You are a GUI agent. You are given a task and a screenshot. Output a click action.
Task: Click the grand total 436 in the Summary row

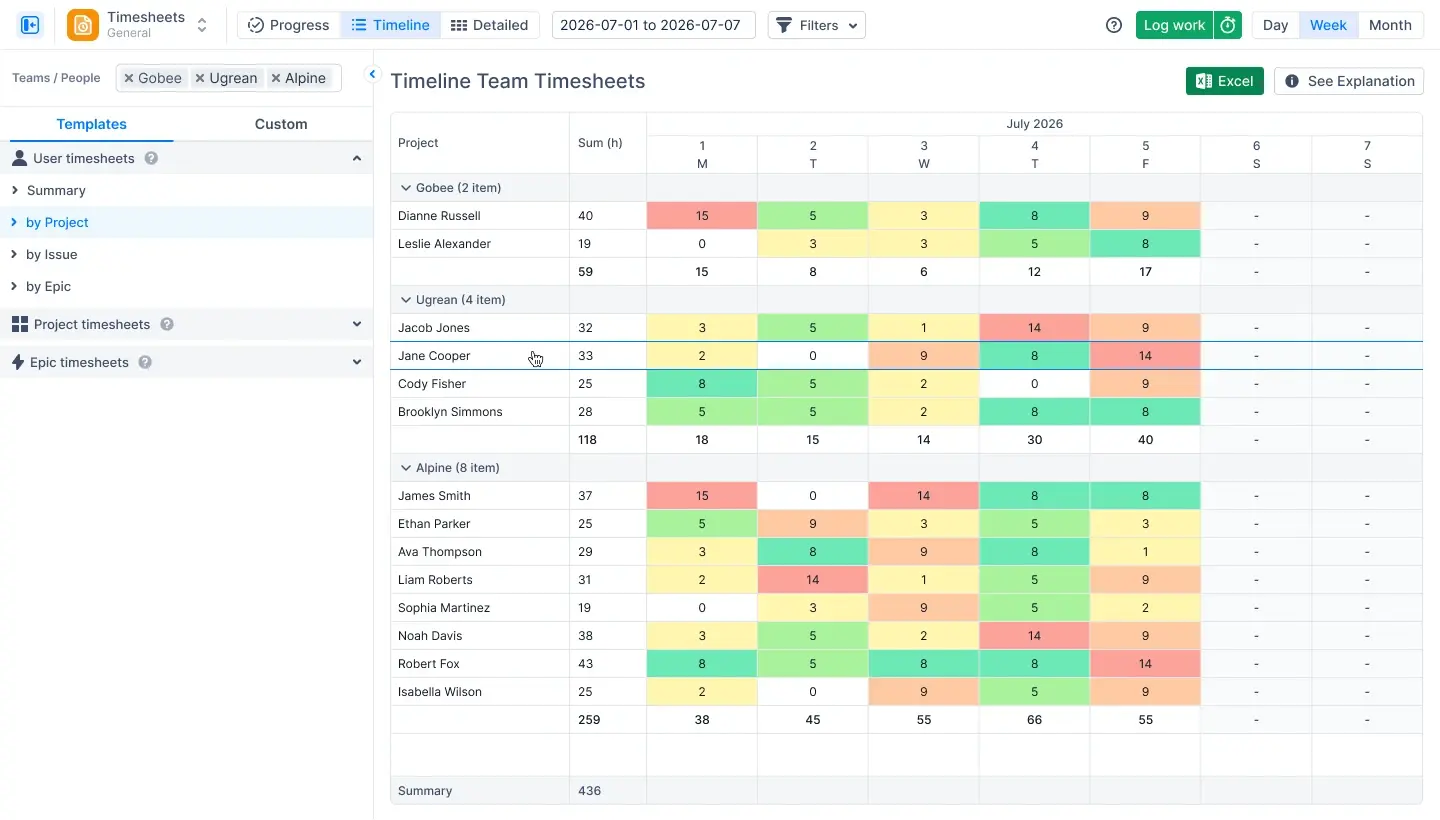tap(589, 790)
